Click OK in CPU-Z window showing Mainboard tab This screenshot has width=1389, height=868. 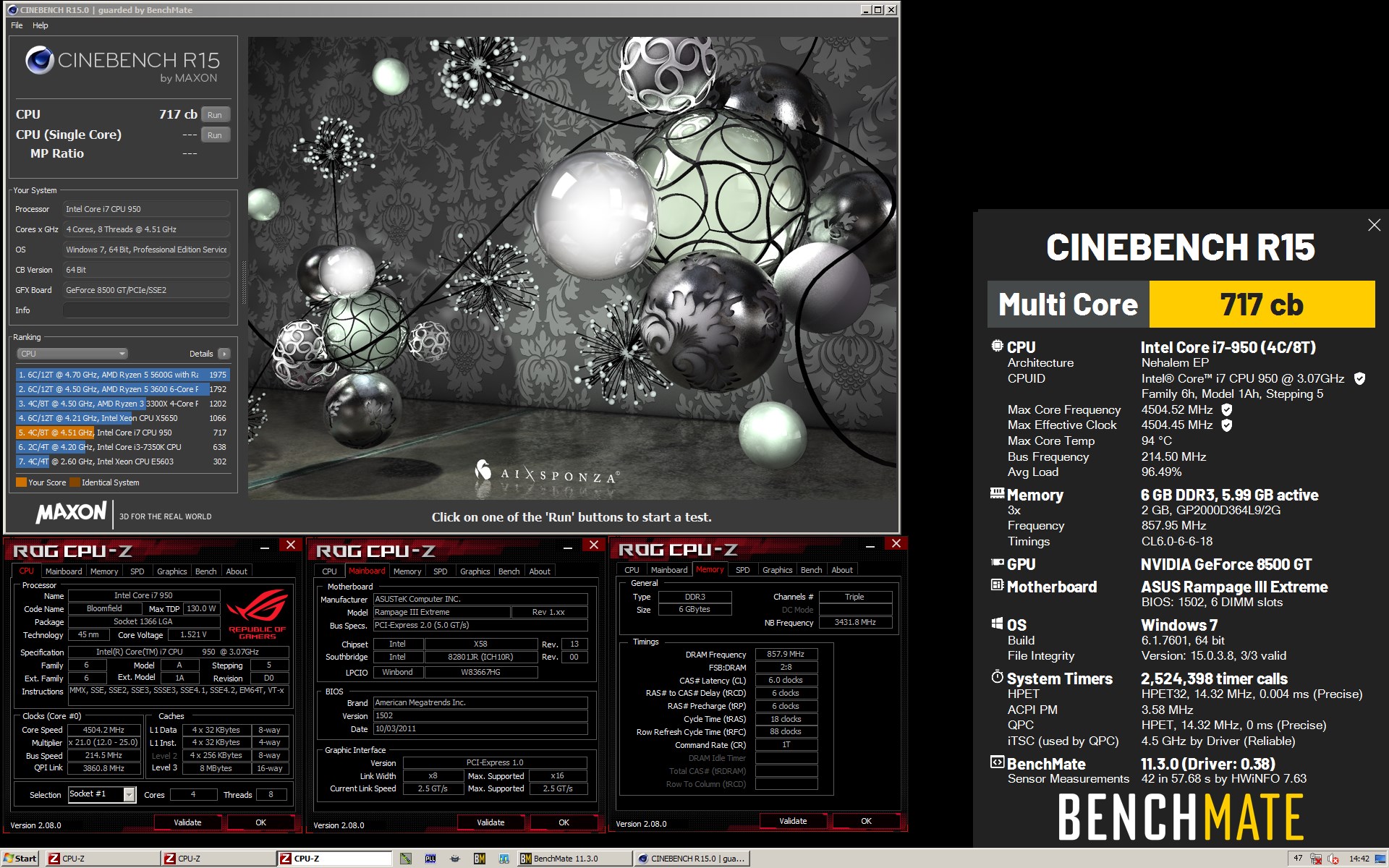tap(564, 822)
